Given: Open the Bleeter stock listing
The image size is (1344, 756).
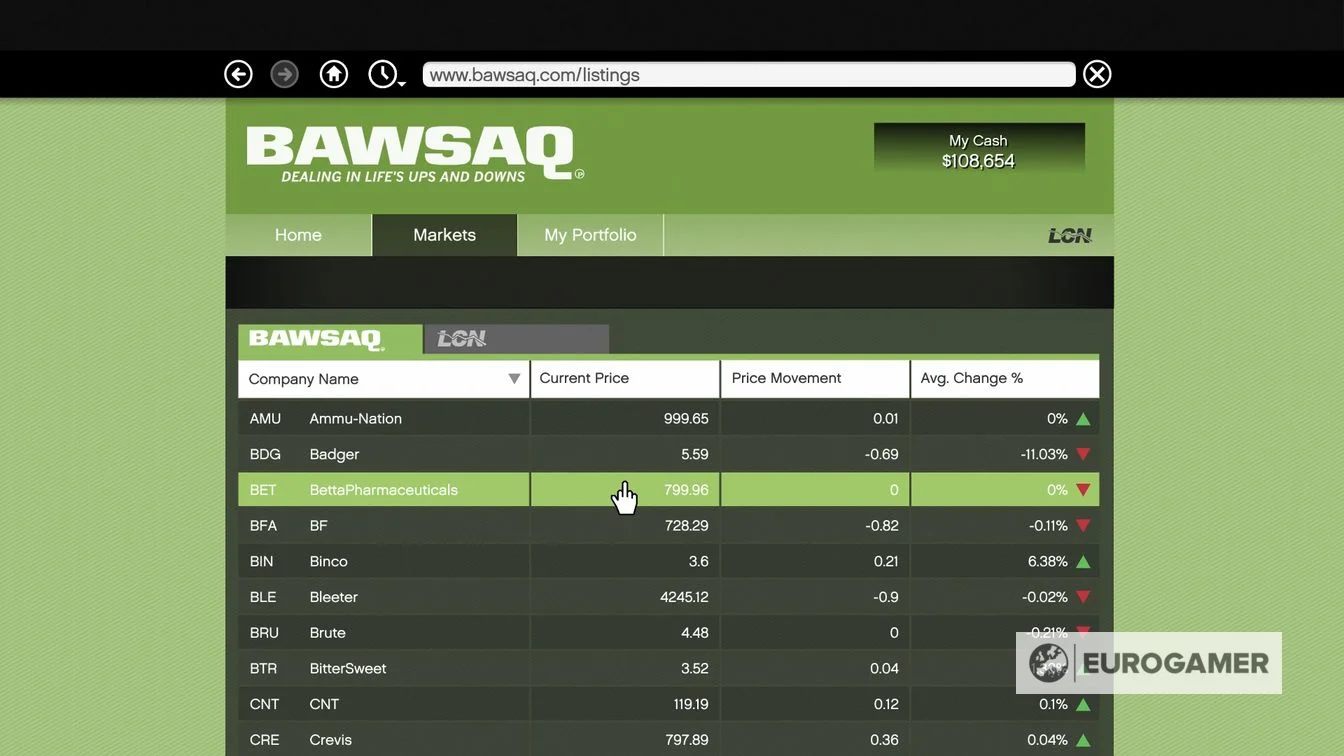Looking at the screenshot, I should (x=334, y=597).
